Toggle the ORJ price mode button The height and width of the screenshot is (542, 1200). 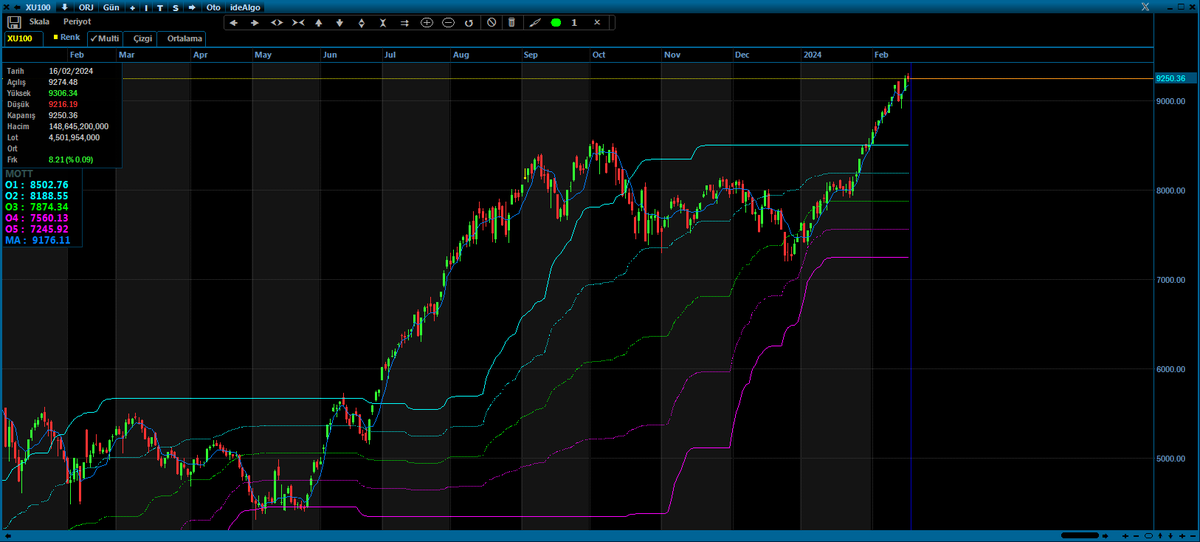[86, 7]
